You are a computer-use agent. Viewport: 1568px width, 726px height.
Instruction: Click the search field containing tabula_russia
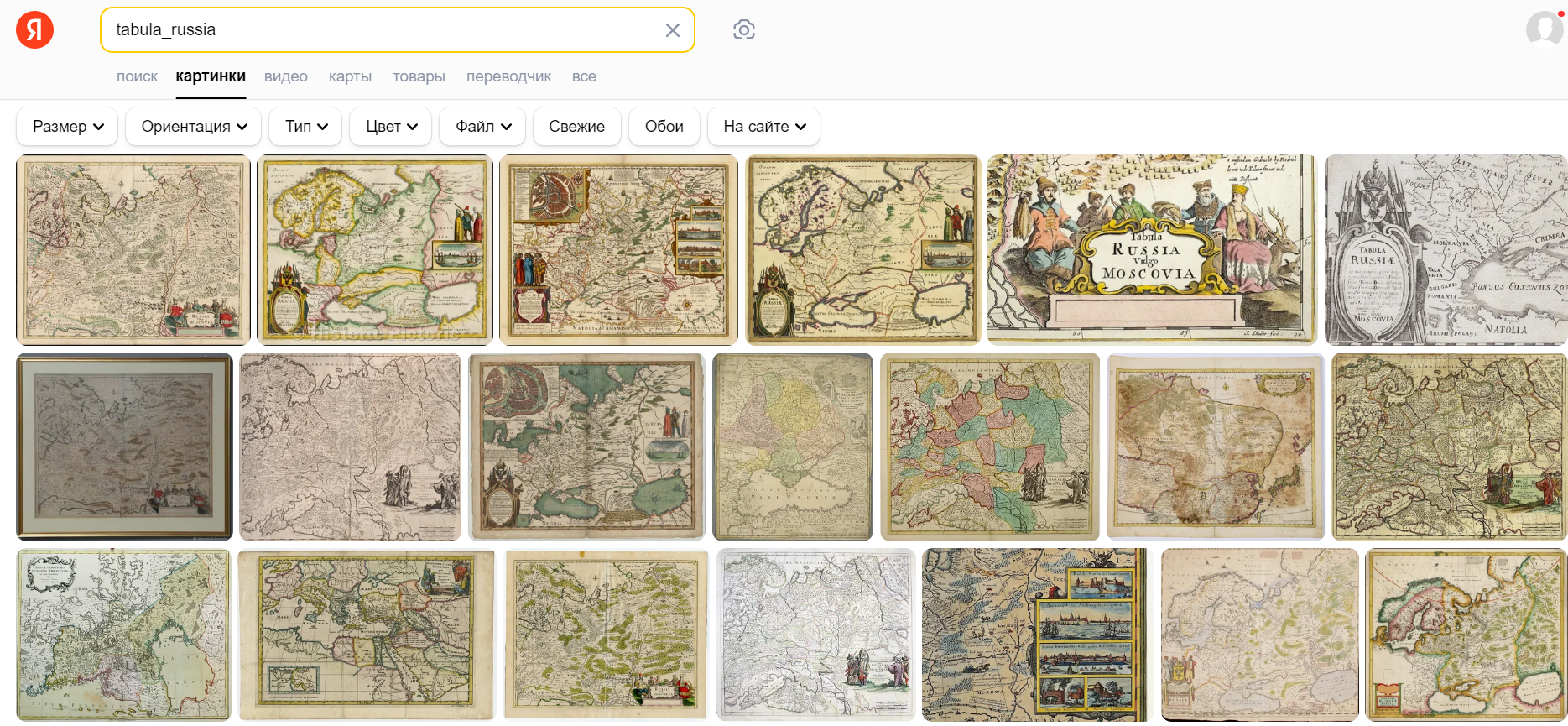point(397,30)
